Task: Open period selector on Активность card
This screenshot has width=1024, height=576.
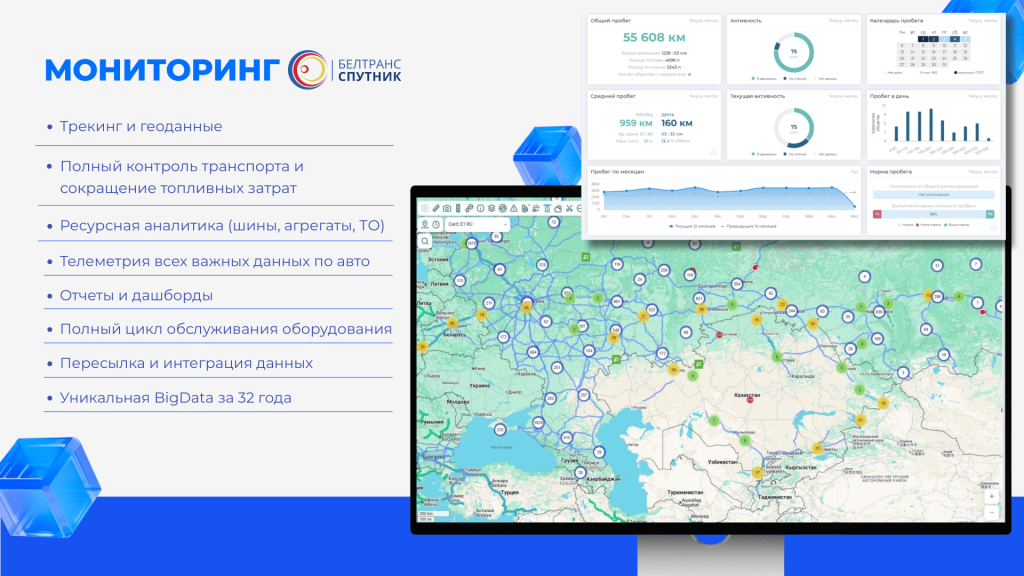Action: point(843,21)
